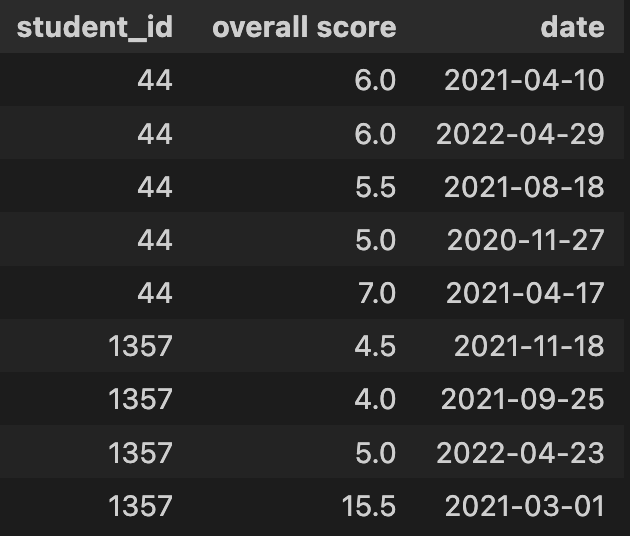Screen dimensions: 630x536
Task: Select the date cell 2022-04-29
Action: (520, 134)
